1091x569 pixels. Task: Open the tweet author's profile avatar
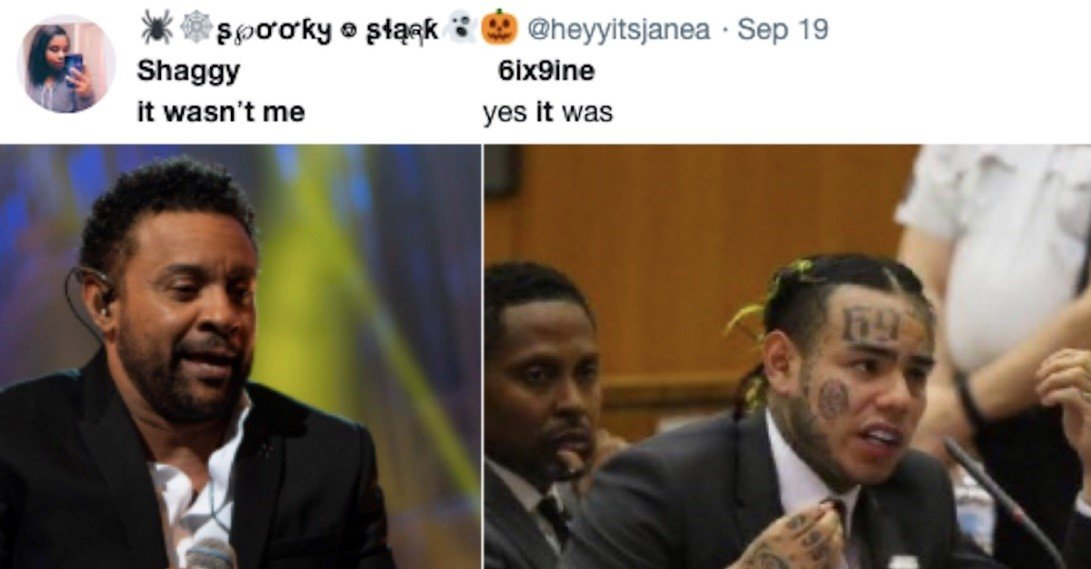point(66,65)
